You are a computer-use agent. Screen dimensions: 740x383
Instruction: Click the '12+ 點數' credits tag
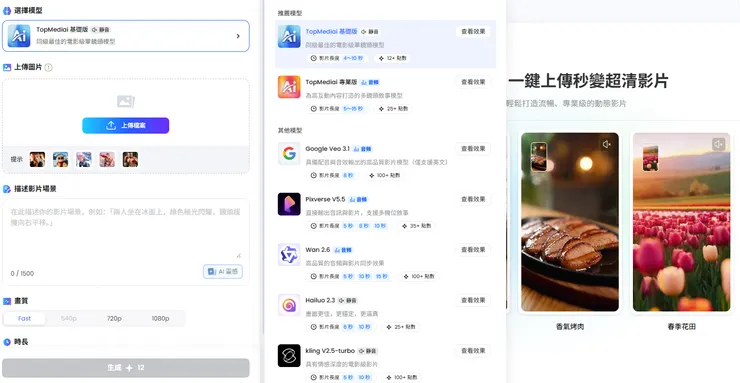coord(393,58)
